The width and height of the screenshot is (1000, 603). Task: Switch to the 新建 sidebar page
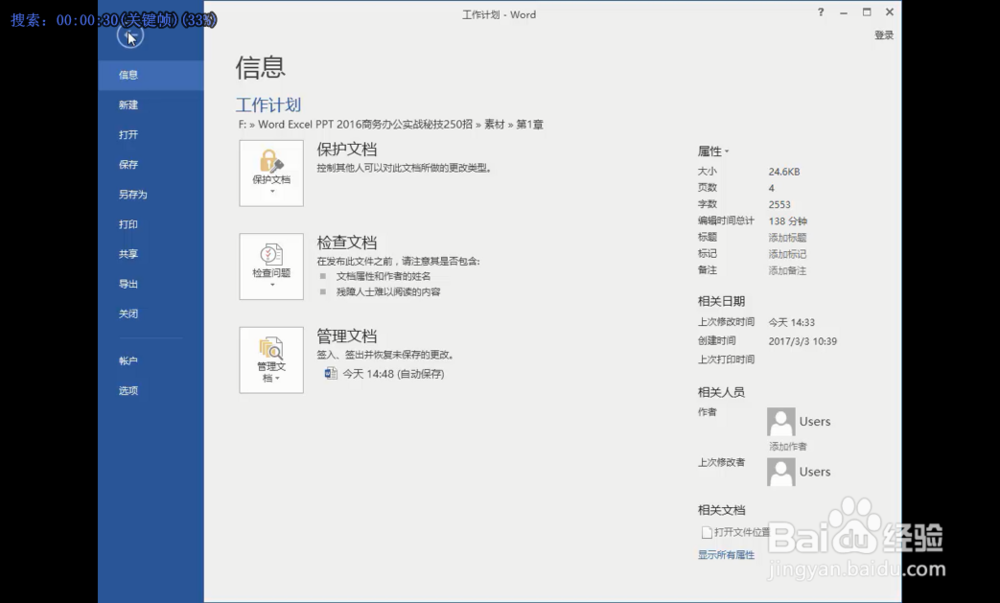tap(128, 104)
